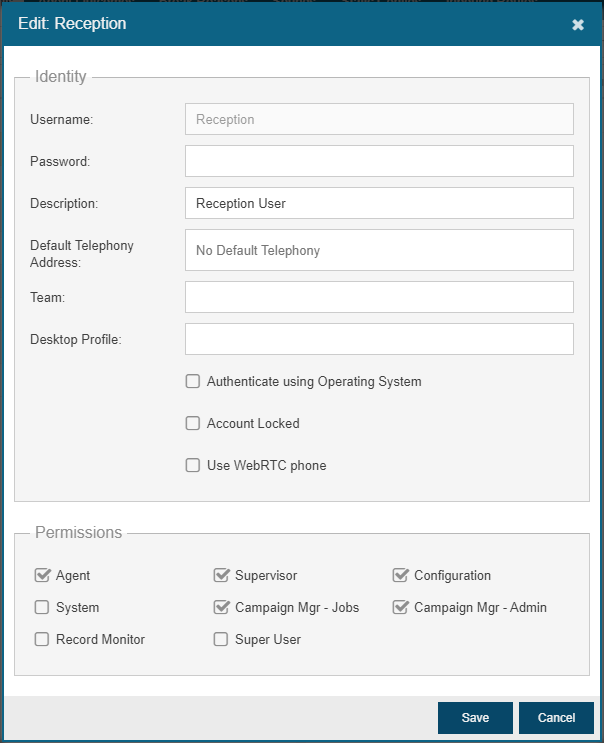Enable the Record Monitor permission

(42, 639)
